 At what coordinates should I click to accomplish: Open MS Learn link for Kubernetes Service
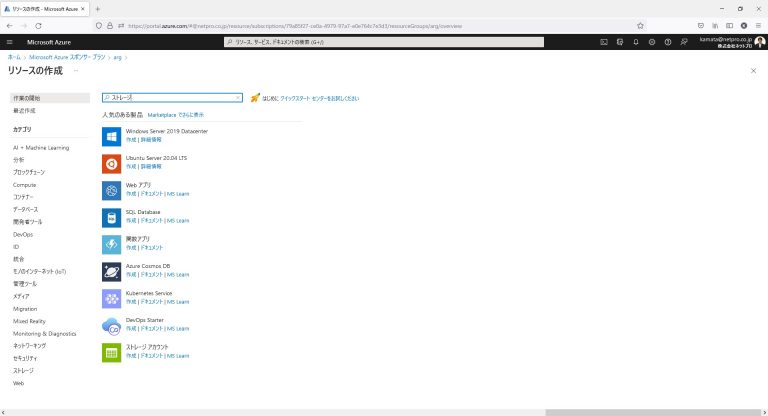point(178,301)
